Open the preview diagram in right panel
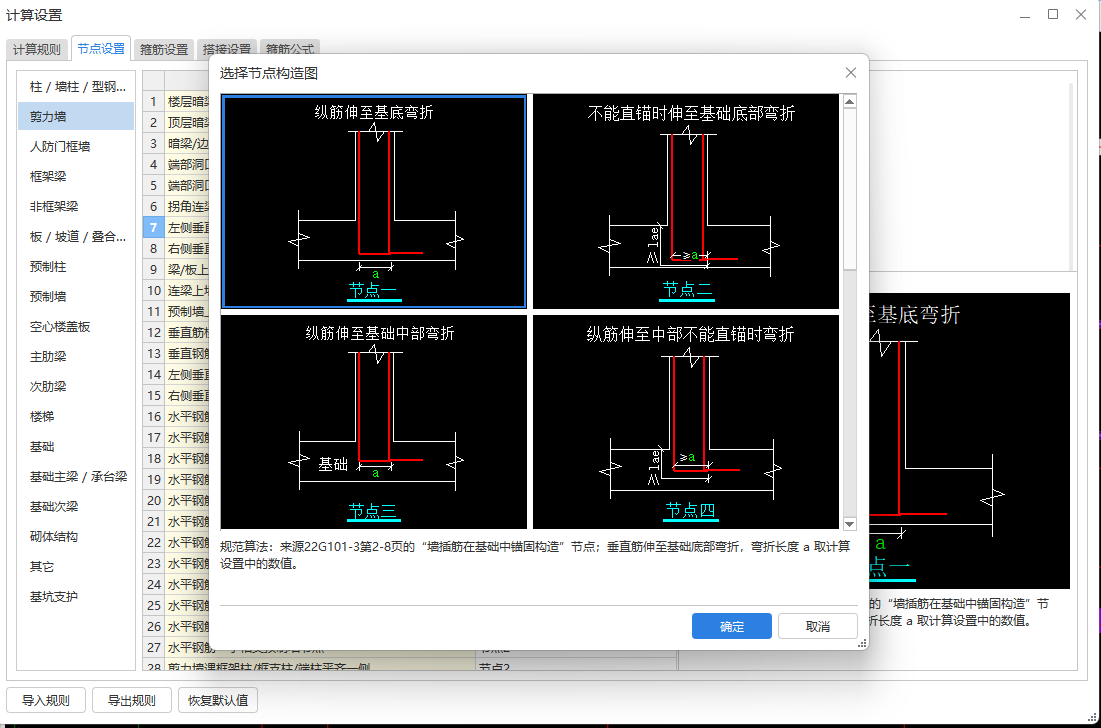 tap(969, 441)
